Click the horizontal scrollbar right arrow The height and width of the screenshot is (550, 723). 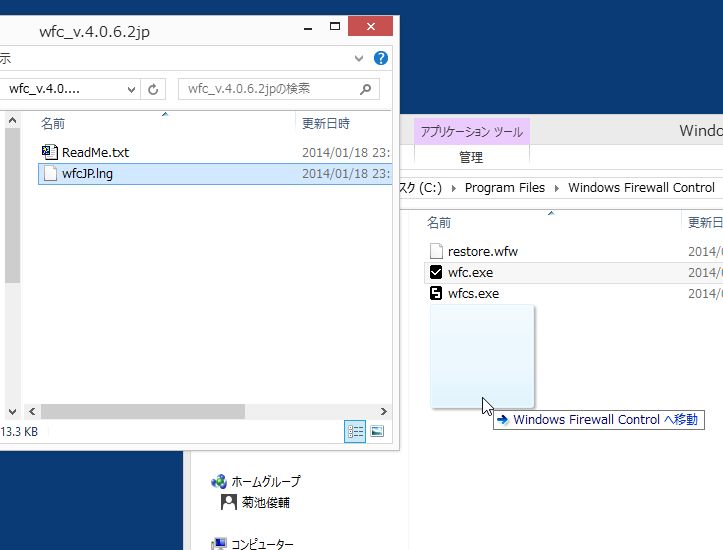(x=383, y=411)
